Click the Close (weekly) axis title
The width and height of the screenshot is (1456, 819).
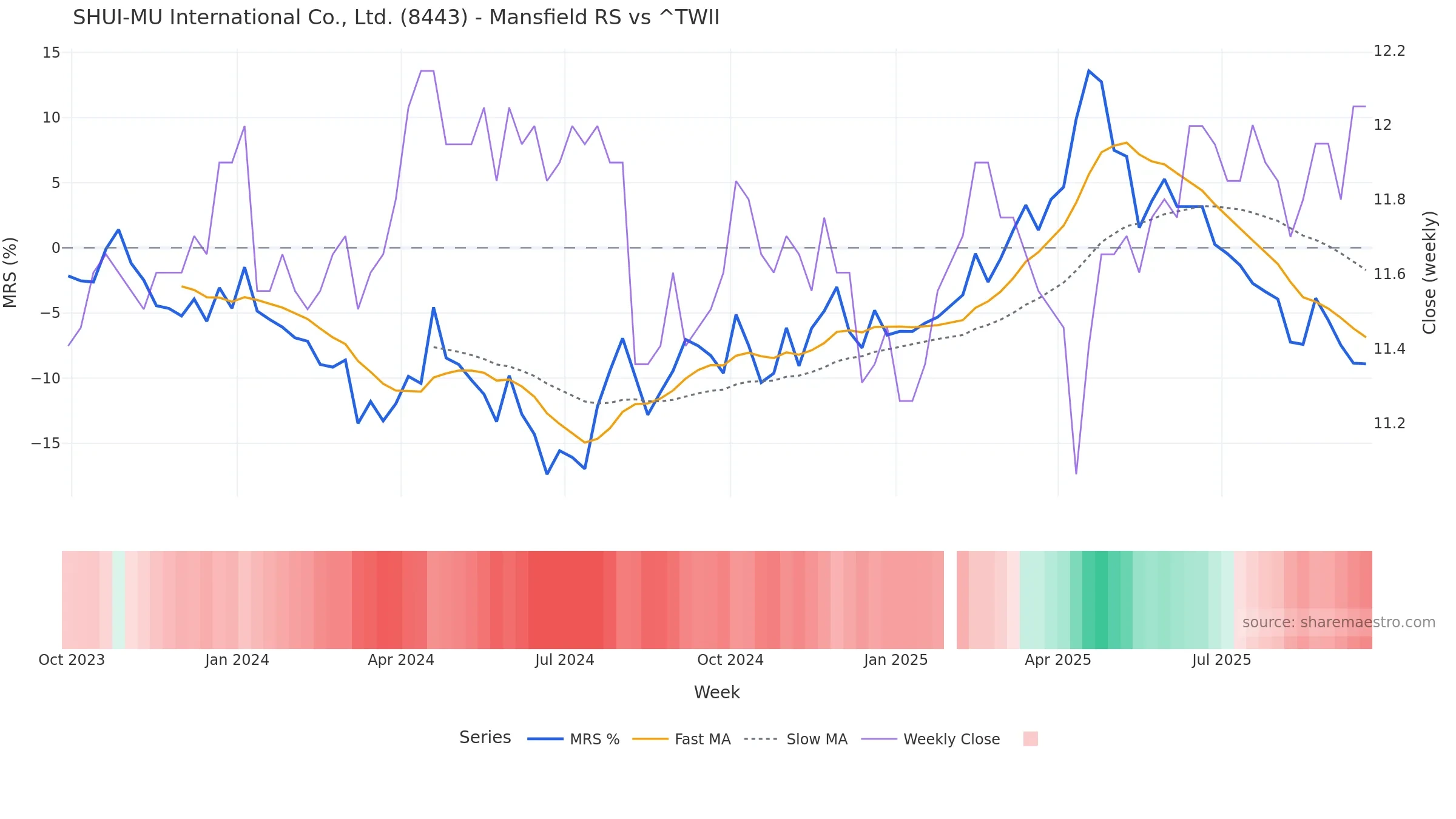point(1429,272)
